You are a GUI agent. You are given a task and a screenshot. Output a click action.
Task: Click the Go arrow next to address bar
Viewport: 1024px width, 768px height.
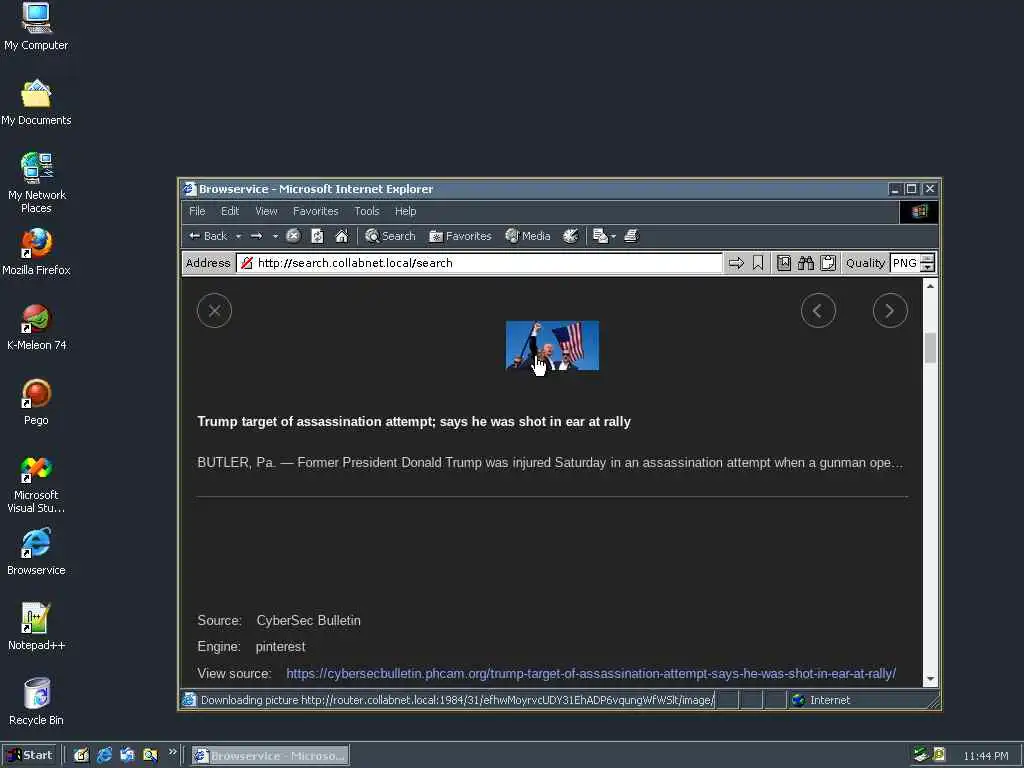click(736, 263)
